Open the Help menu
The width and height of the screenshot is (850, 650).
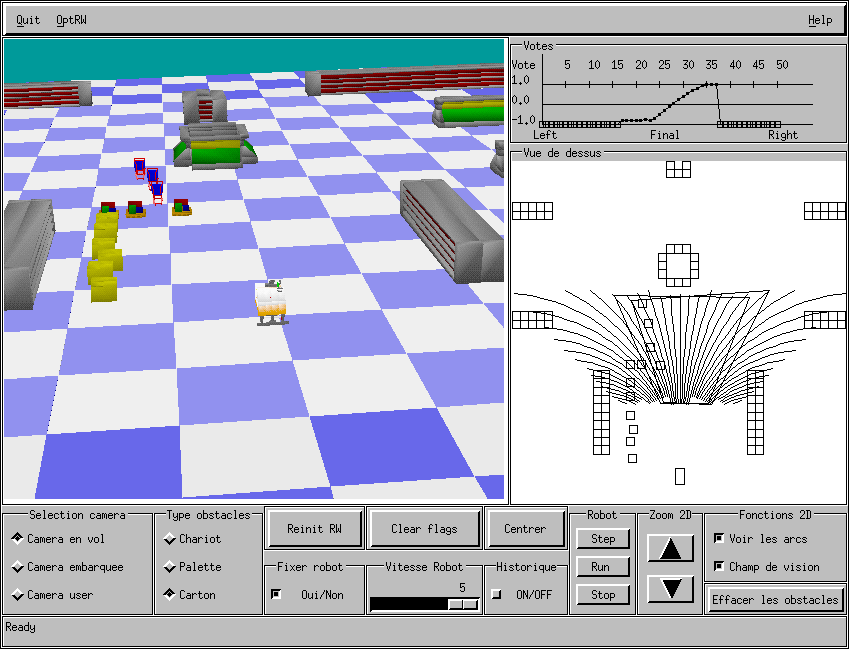tap(819, 20)
